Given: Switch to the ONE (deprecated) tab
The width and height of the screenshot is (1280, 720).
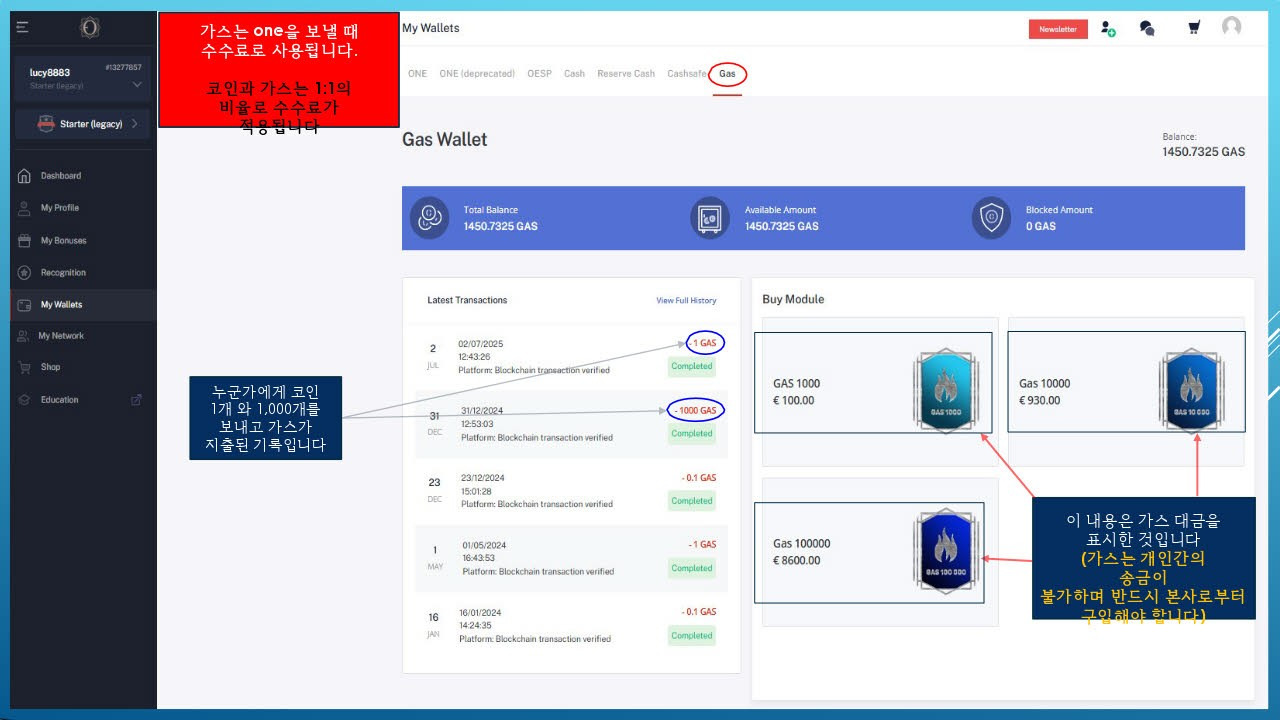Looking at the screenshot, I should click(477, 74).
